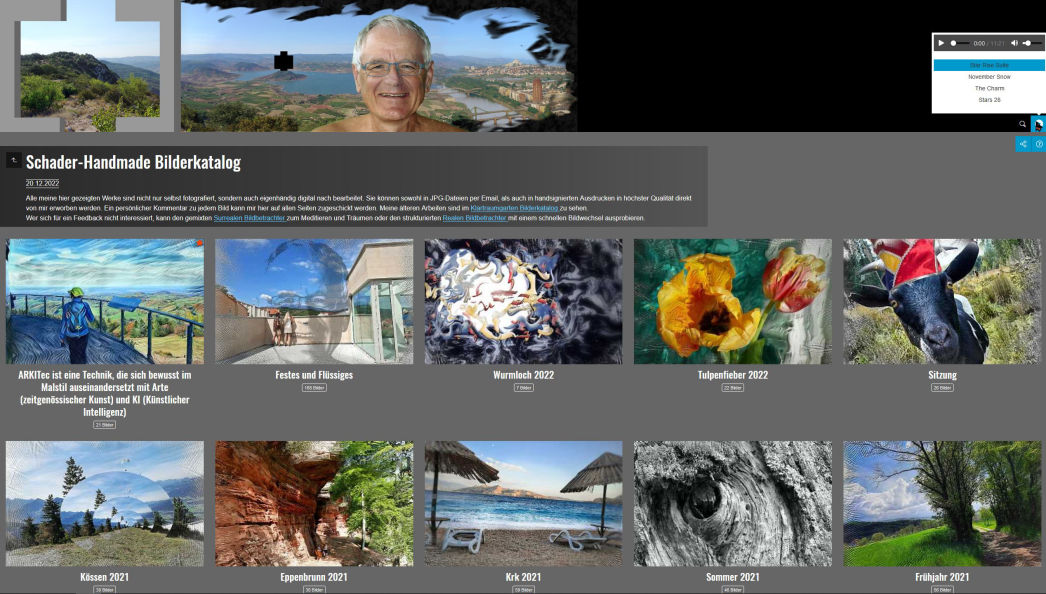Select the November Snow track

pyautogui.click(x=989, y=77)
